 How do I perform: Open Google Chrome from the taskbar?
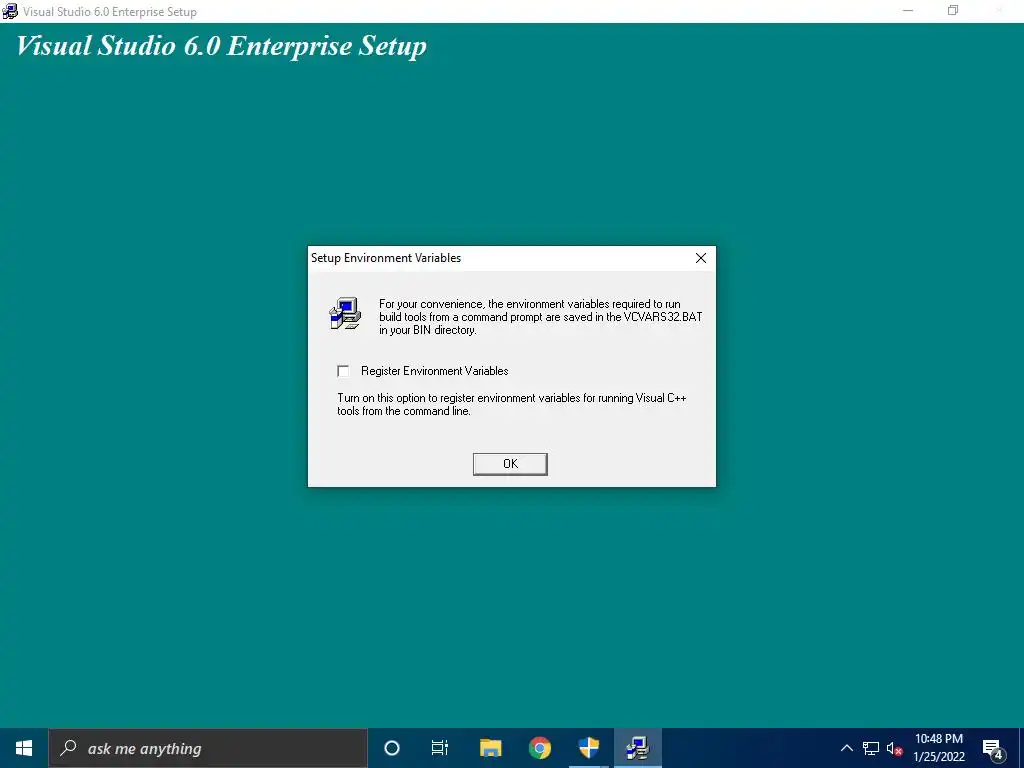[539, 748]
